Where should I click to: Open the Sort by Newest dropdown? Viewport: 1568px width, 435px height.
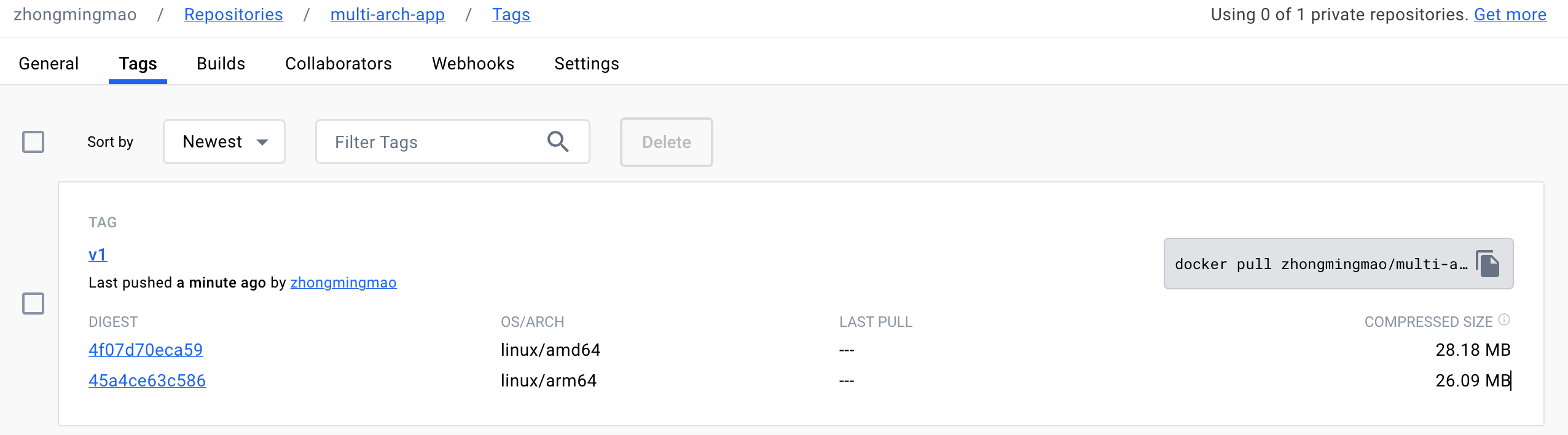(x=224, y=142)
